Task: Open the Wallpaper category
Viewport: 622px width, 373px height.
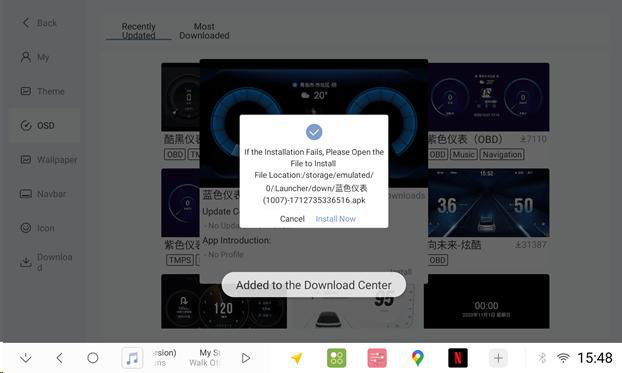Action: pyautogui.click(x=44, y=160)
